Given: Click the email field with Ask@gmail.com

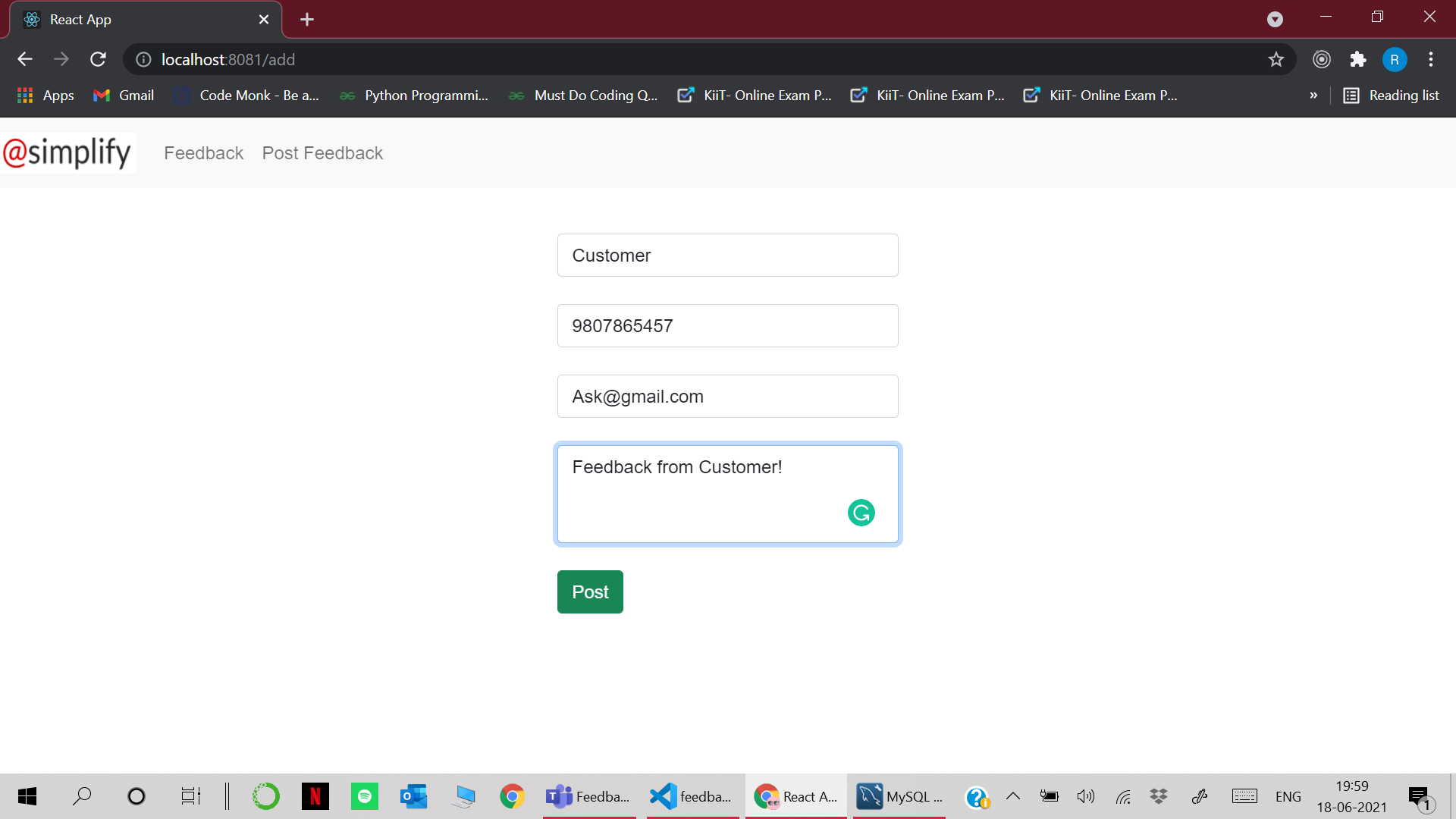Looking at the screenshot, I should (x=727, y=397).
